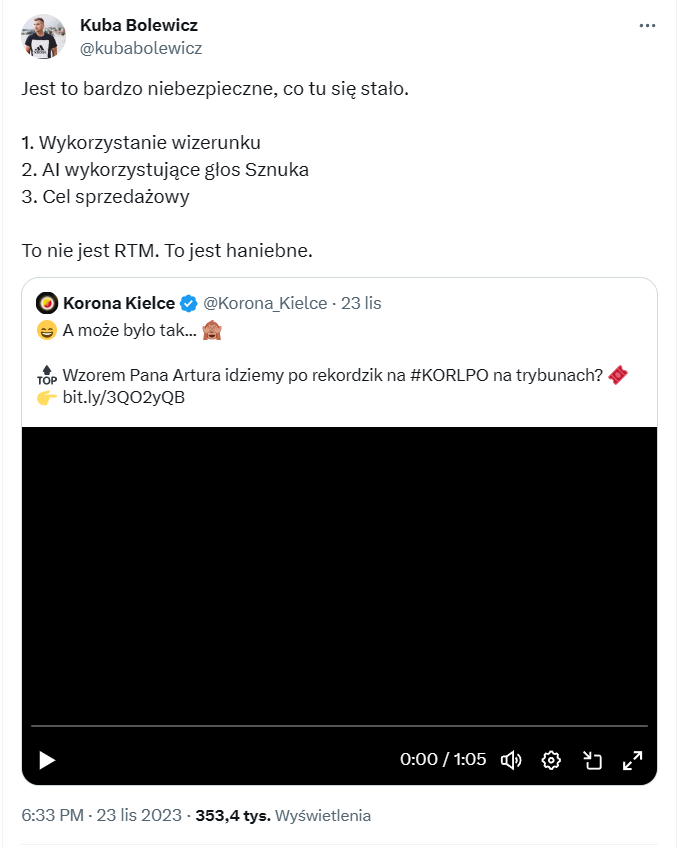The image size is (678, 848).
Task: Click the Korona Kielce account name
Action: click(119, 303)
